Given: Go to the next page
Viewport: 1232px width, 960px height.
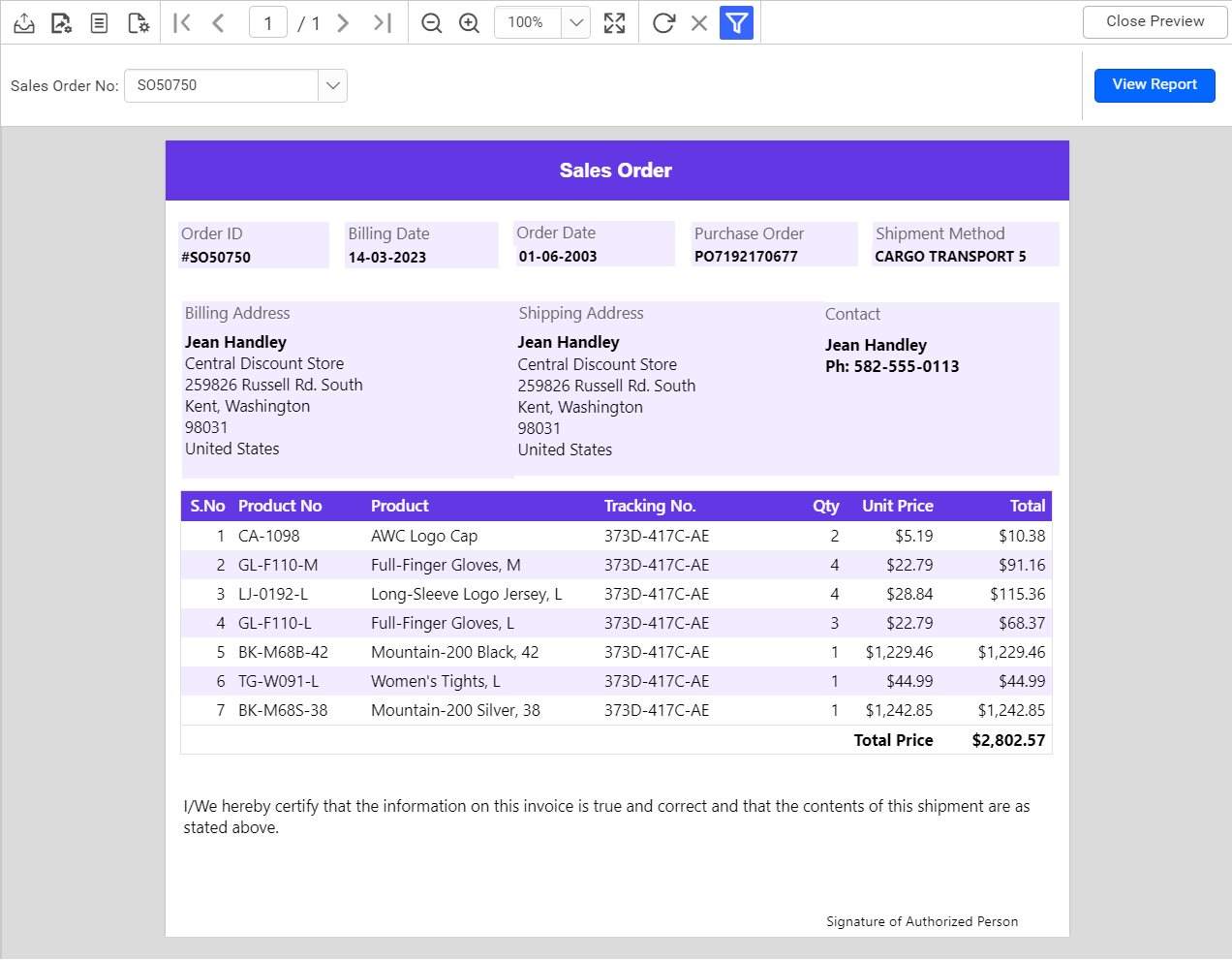Looking at the screenshot, I should pyautogui.click(x=343, y=22).
